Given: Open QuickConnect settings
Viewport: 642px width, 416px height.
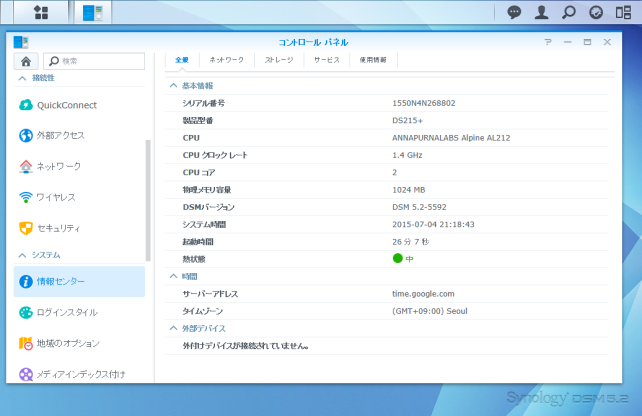Looking at the screenshot, I should (x=79, y=105).
